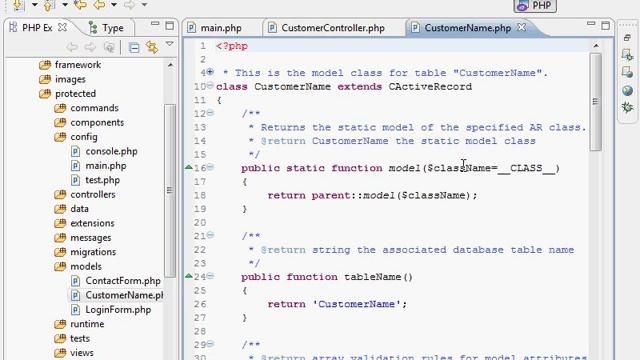Navigate back with the main toolbar arrow

point(99,5)
